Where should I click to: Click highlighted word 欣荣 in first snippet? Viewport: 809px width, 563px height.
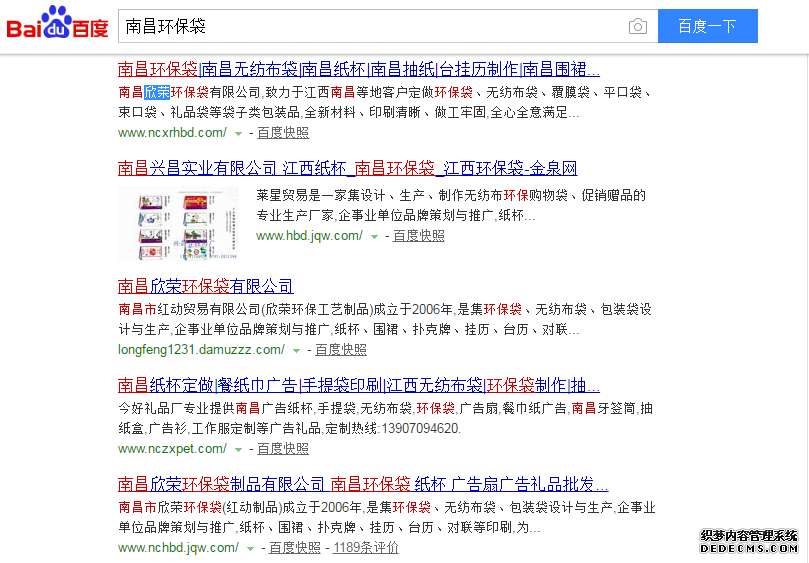point(157,92)
